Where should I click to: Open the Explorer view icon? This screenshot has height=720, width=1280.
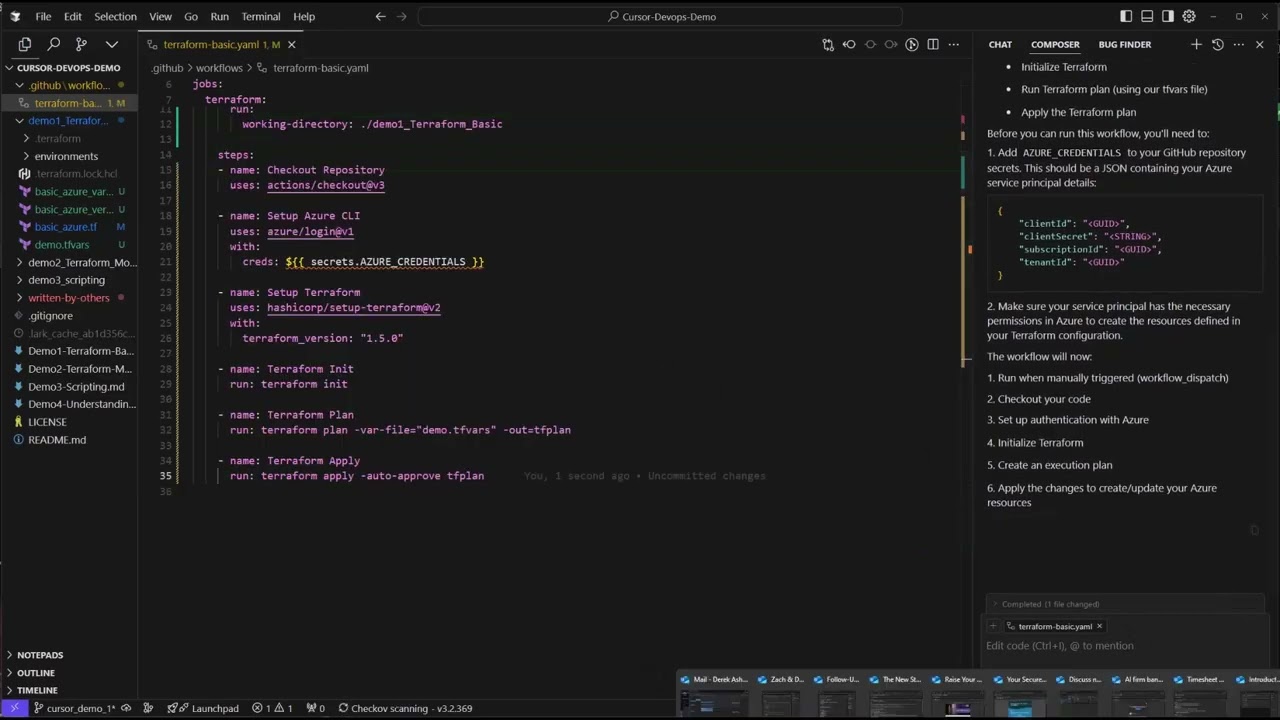[25, 44]
